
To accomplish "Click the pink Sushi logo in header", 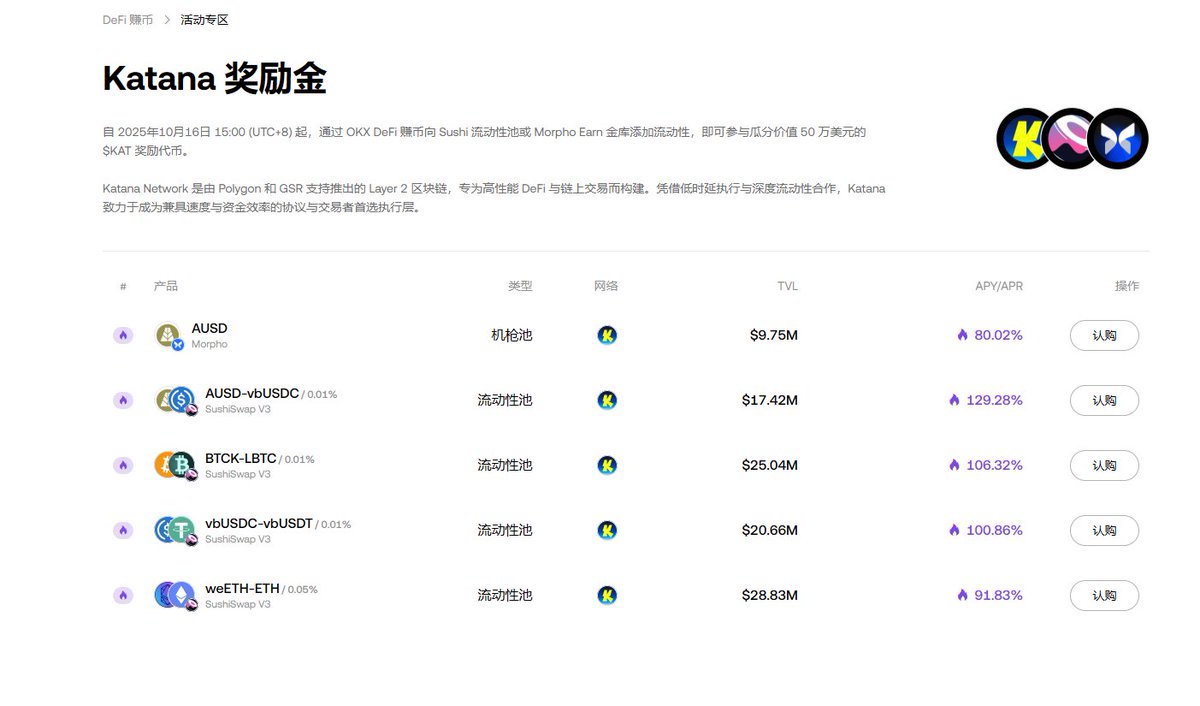I will pyautogui.click(x=1072, y=138).
